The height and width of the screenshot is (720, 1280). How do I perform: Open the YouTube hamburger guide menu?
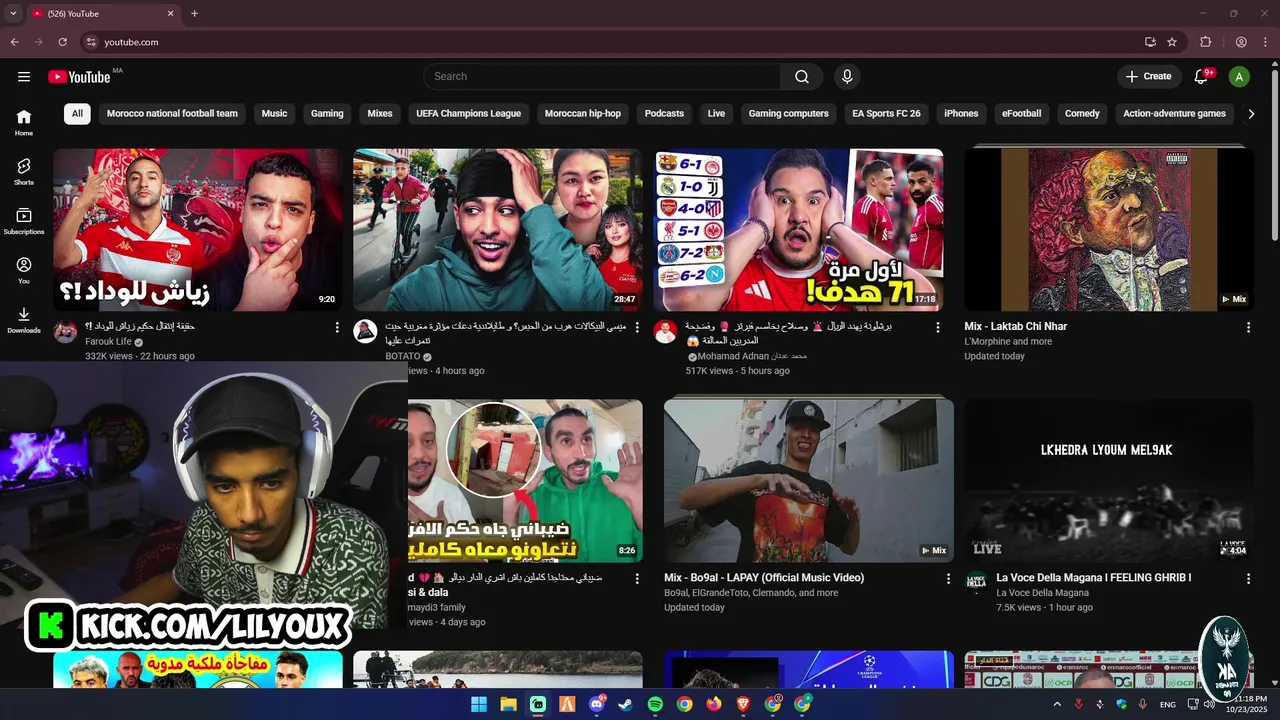click(x=24, y=76)
